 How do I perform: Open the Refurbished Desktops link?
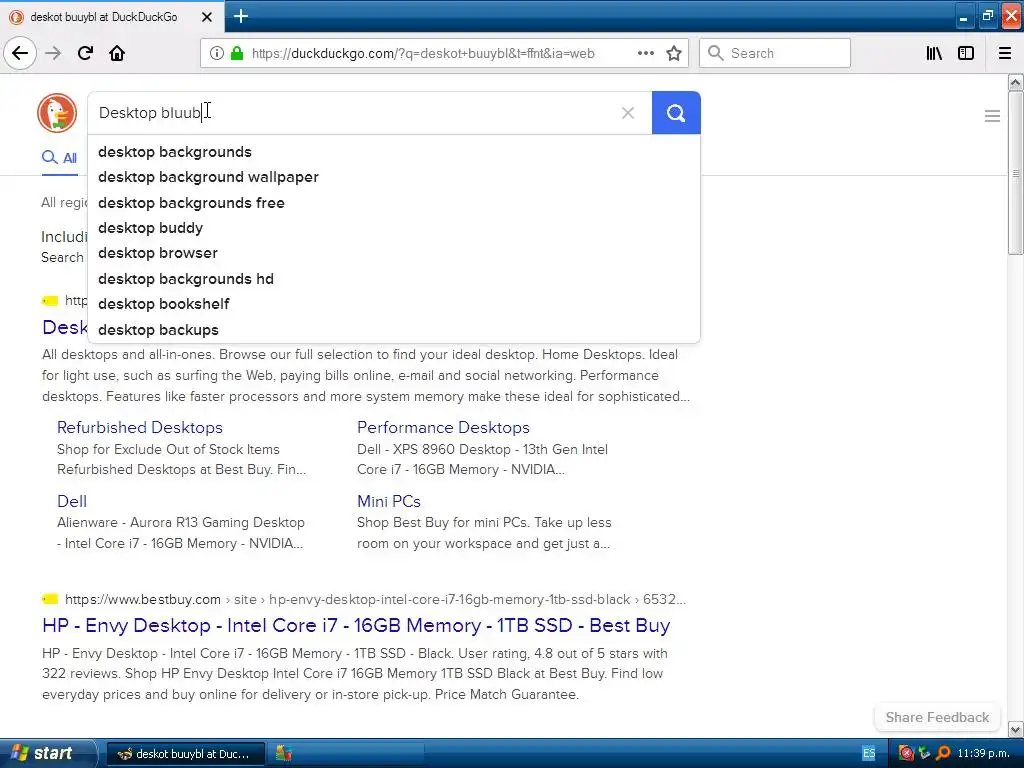point(140,427)
